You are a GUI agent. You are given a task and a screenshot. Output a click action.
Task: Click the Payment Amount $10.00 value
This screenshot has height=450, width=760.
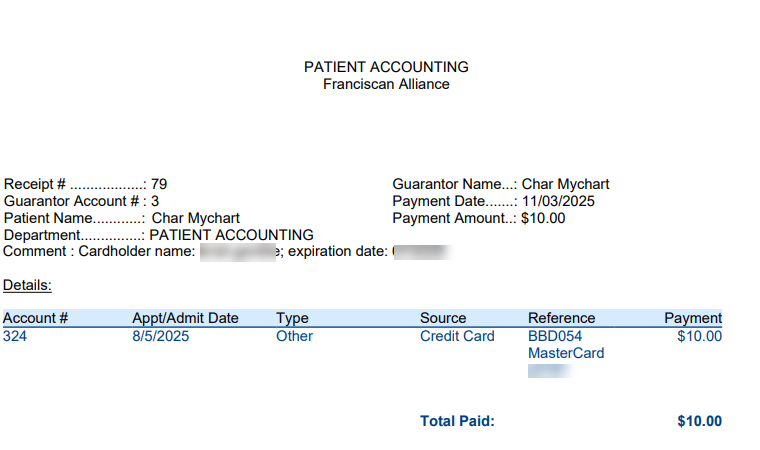click(x=543, y=218)
